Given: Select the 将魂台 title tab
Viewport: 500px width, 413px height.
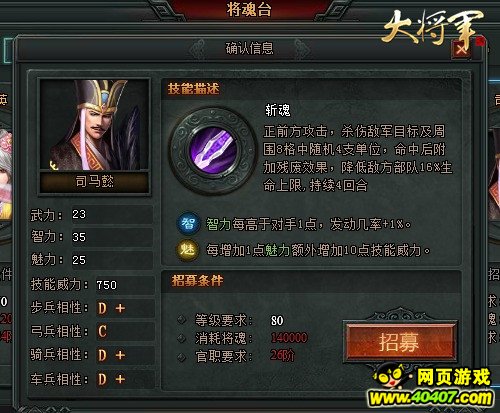Looking at the screenshot, I should click(x=249, y=9).
